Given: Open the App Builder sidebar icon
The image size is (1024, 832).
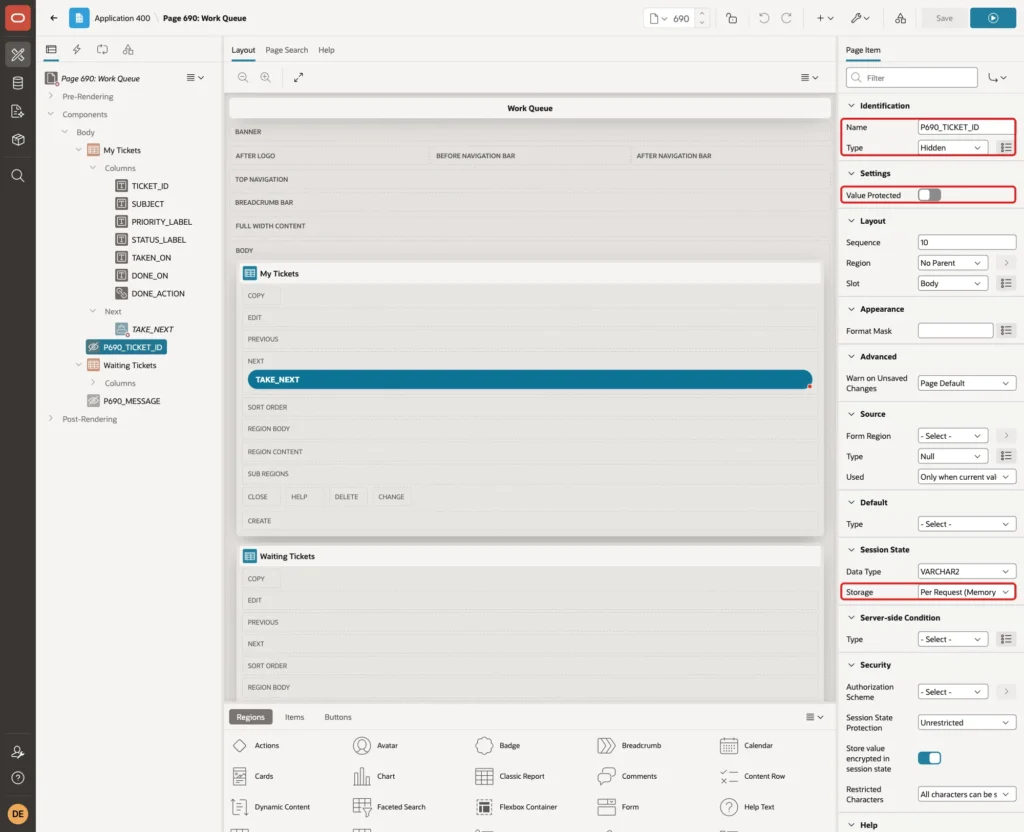Looking at the screenshot, I should (18, 54).
